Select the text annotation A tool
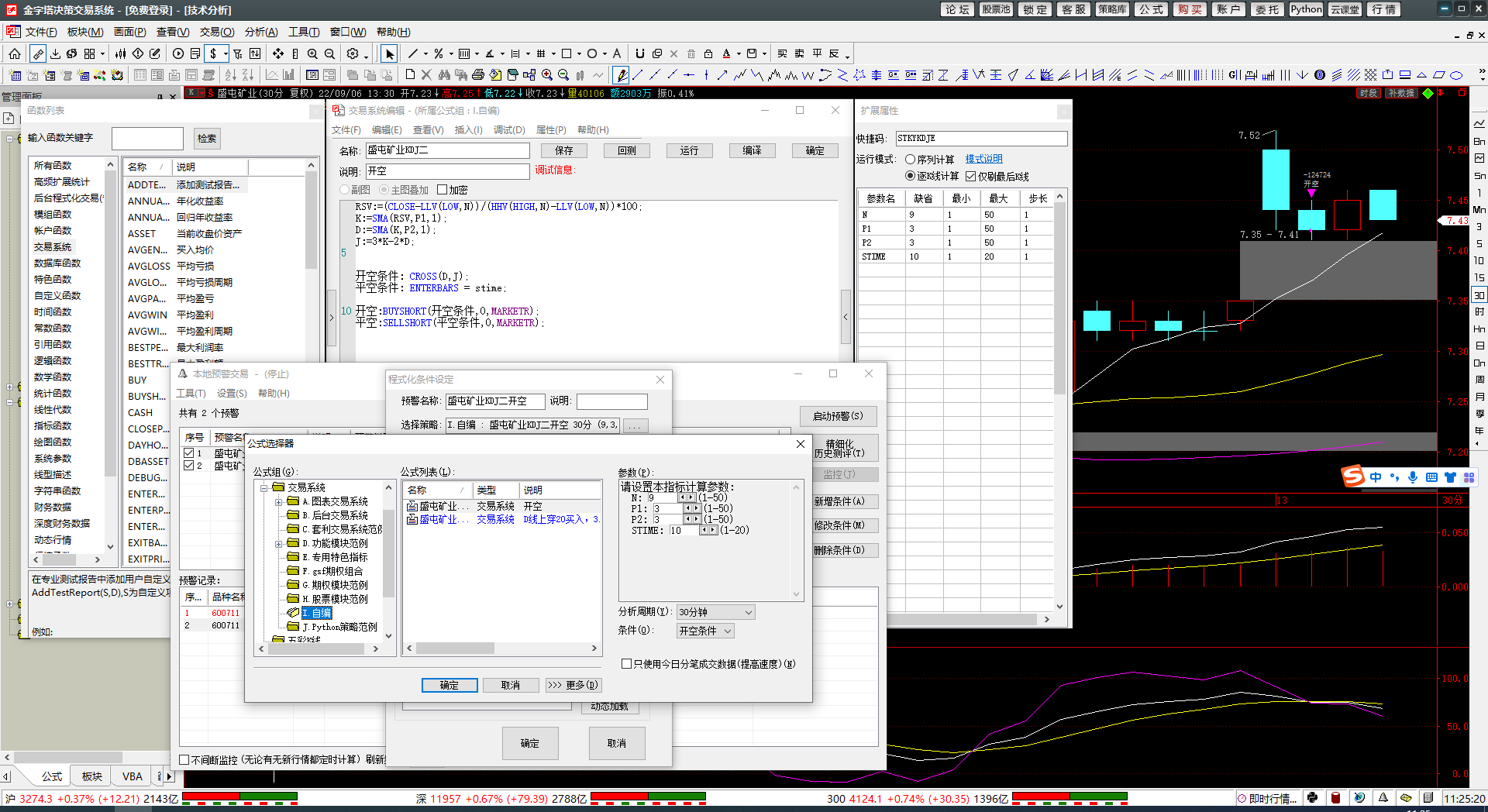The height and width of the screenshot is (812, 1488). [617, 53]
